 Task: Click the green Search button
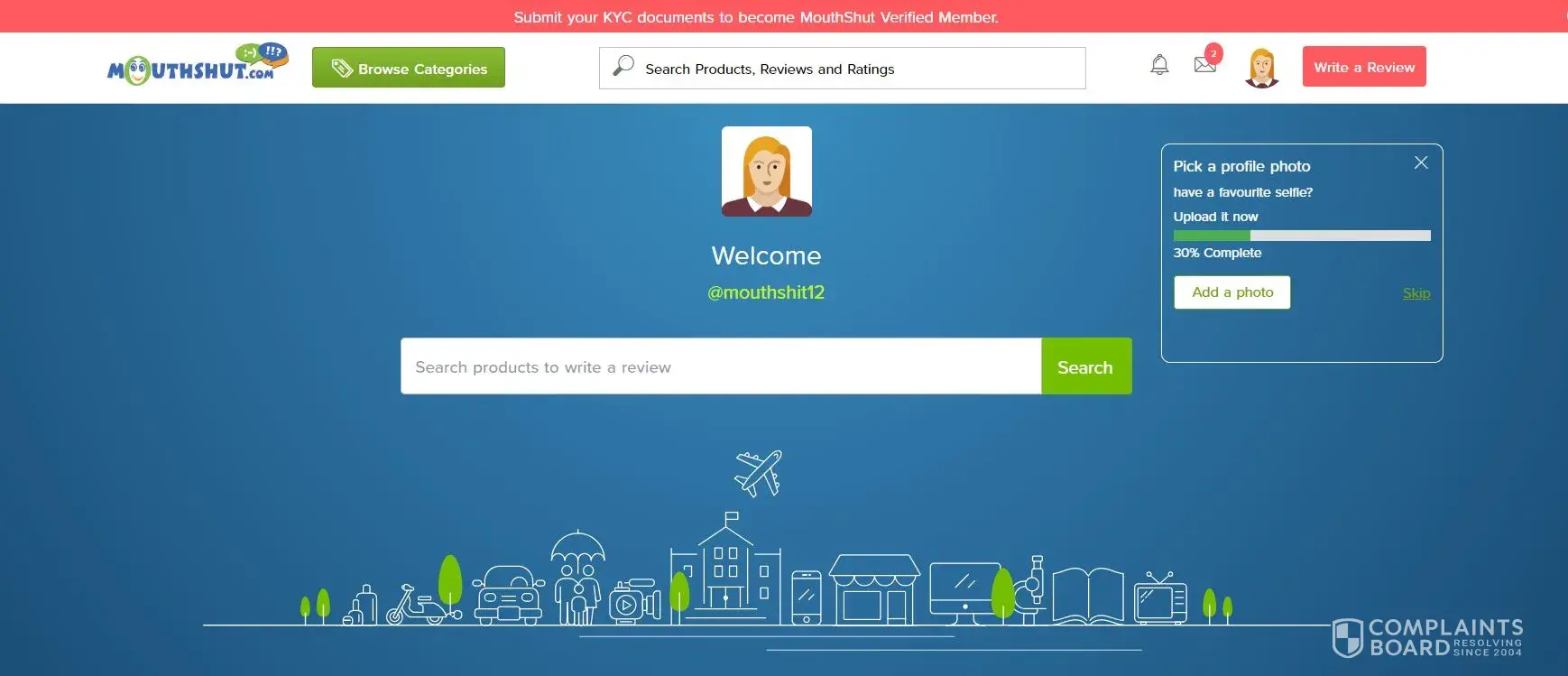click(x=1086, y=366)
